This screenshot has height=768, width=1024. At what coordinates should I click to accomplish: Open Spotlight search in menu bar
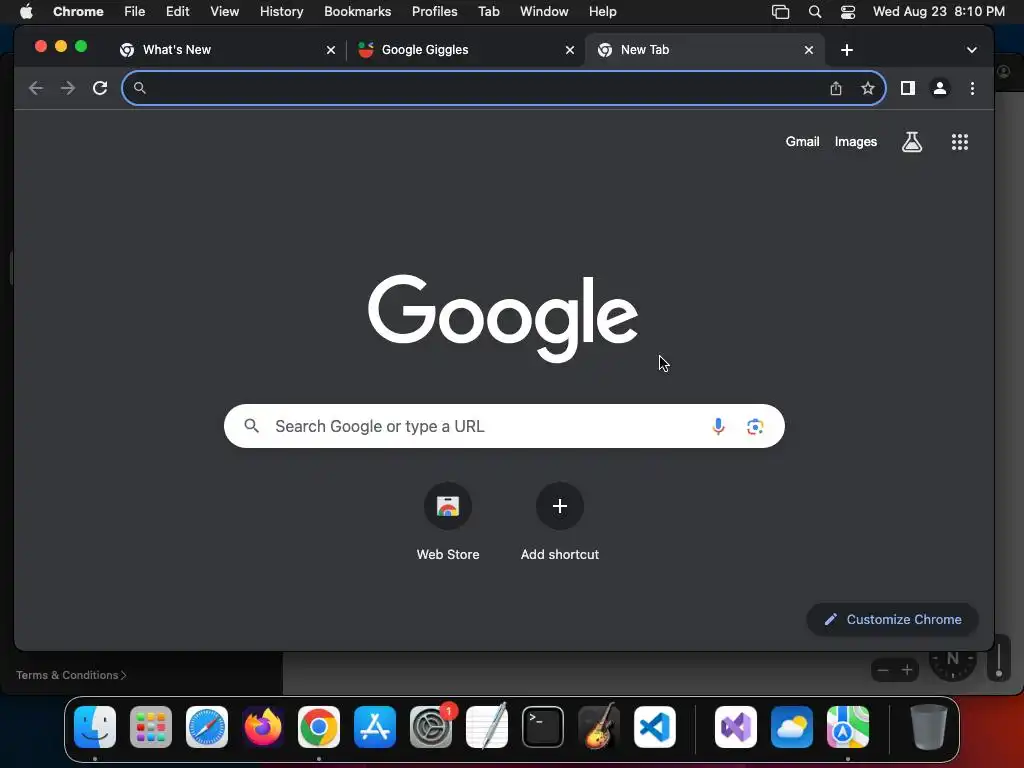tap(814, 12)
